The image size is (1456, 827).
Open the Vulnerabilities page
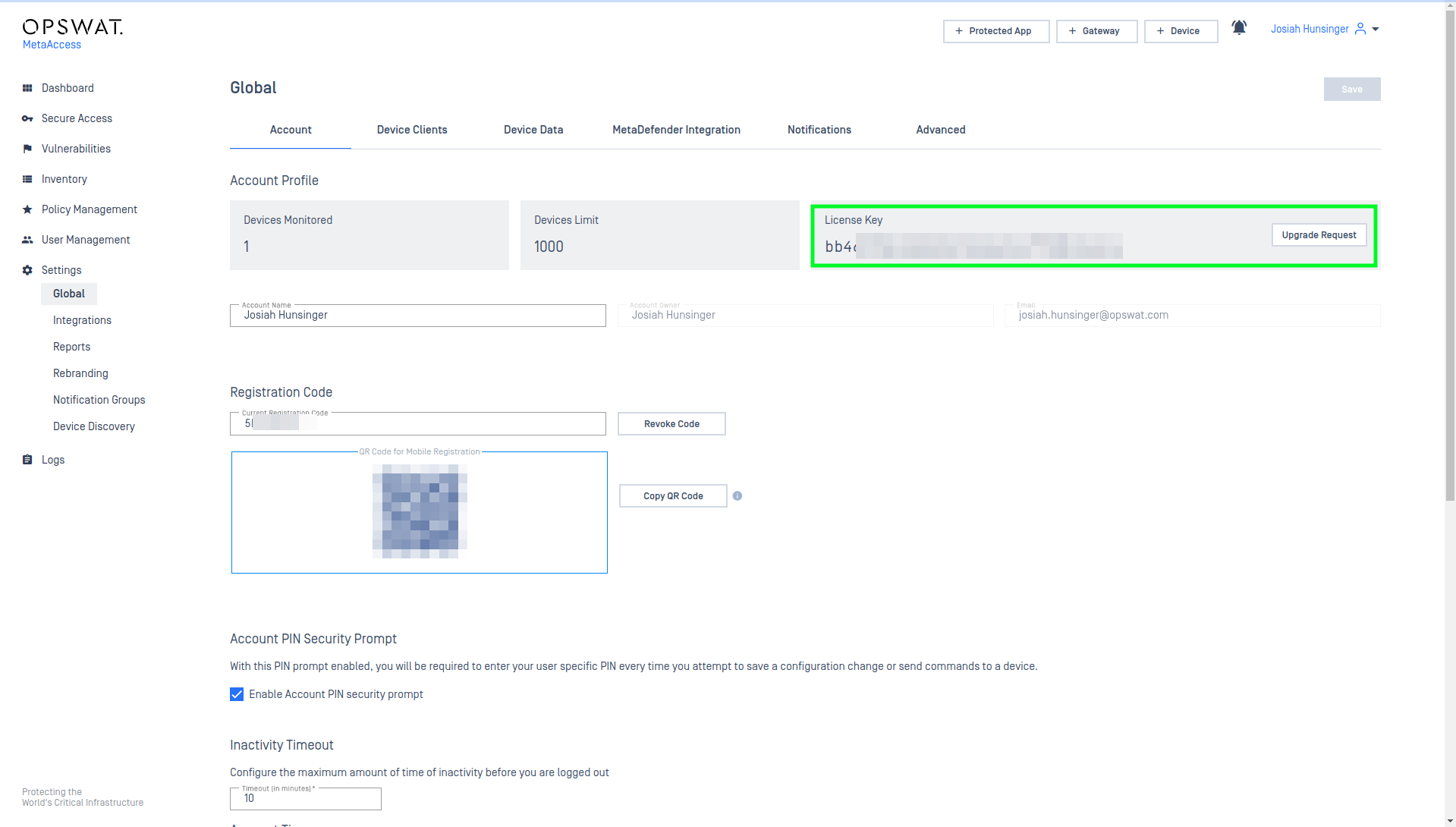click(76, 149)
